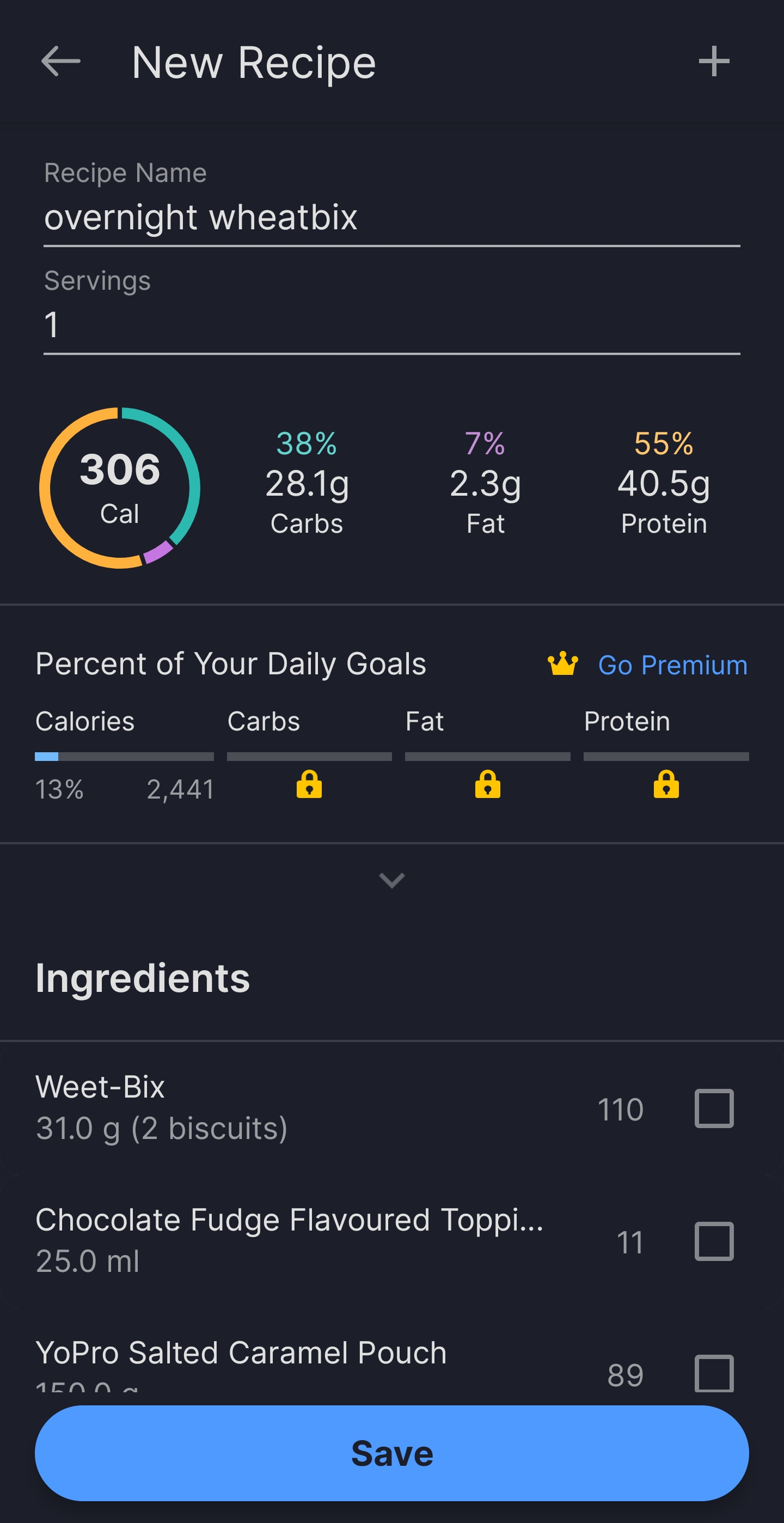Edit the Recipe Name field
This screenshot has width=784, height=1523.
(391, 217)
